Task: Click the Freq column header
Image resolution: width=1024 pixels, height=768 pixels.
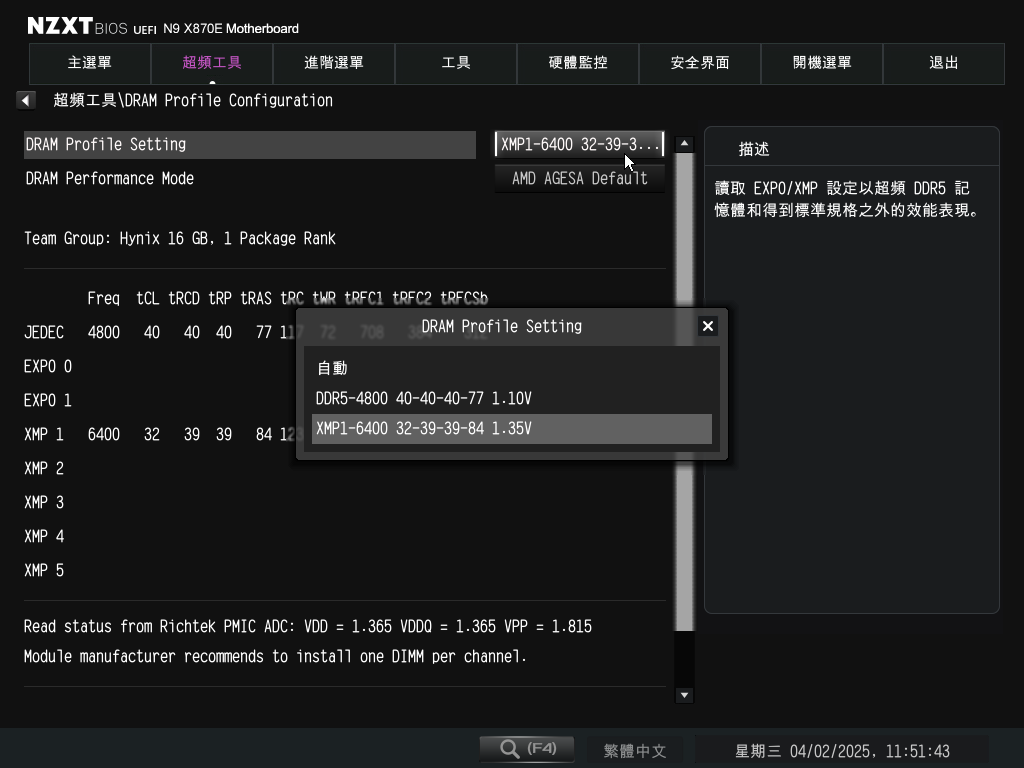Action: click(103, 298)
